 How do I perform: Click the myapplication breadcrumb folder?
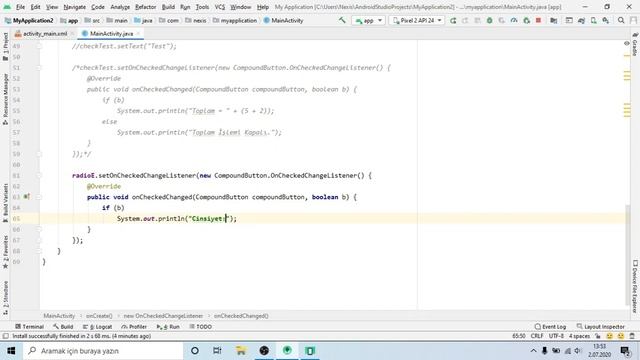[x=235, y=20]
